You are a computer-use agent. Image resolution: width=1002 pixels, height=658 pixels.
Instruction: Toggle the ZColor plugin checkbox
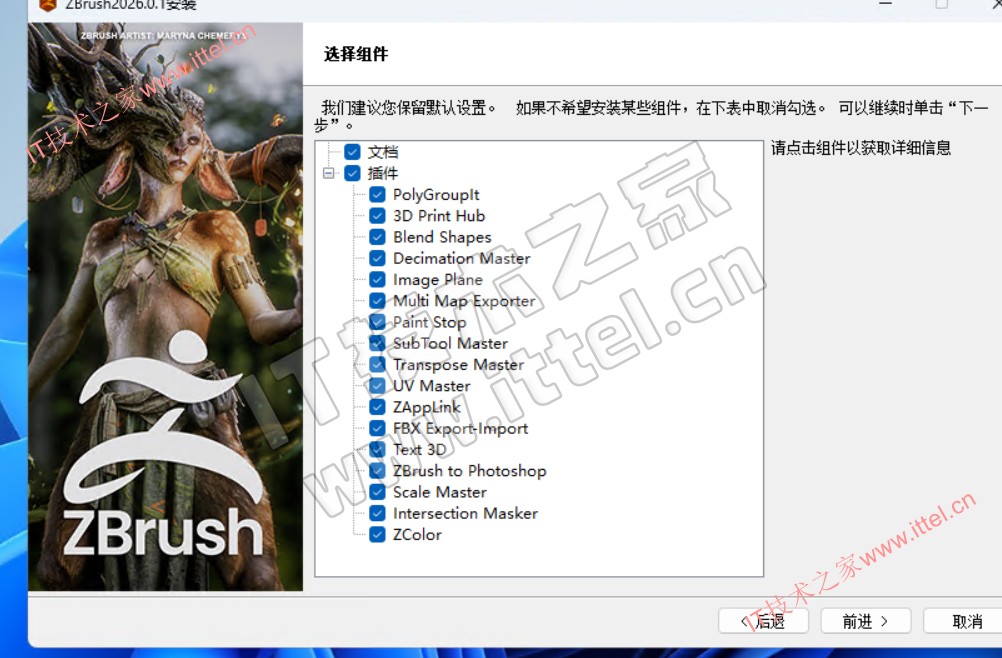tap(377, 535)
